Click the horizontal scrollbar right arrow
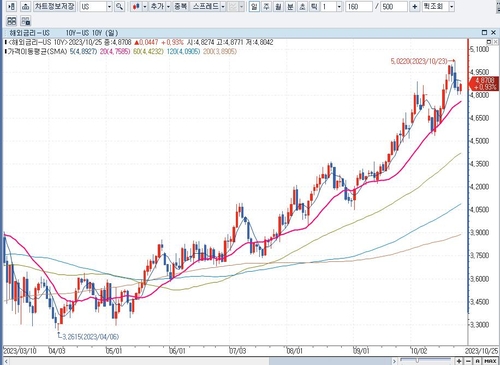 (x=394, y=361)
